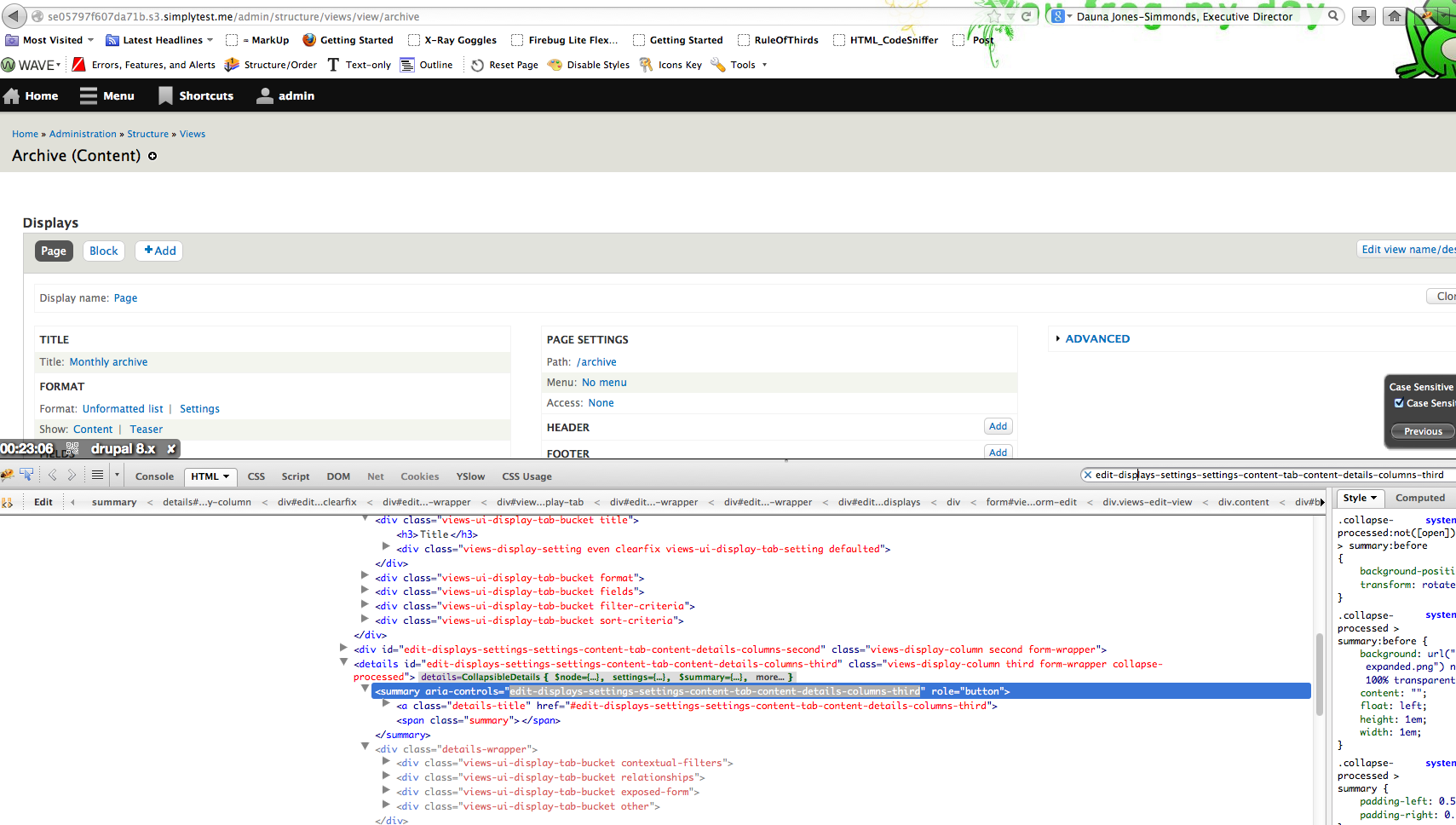Click the browser home button

pyautogui.click(x=1395, y=16)
